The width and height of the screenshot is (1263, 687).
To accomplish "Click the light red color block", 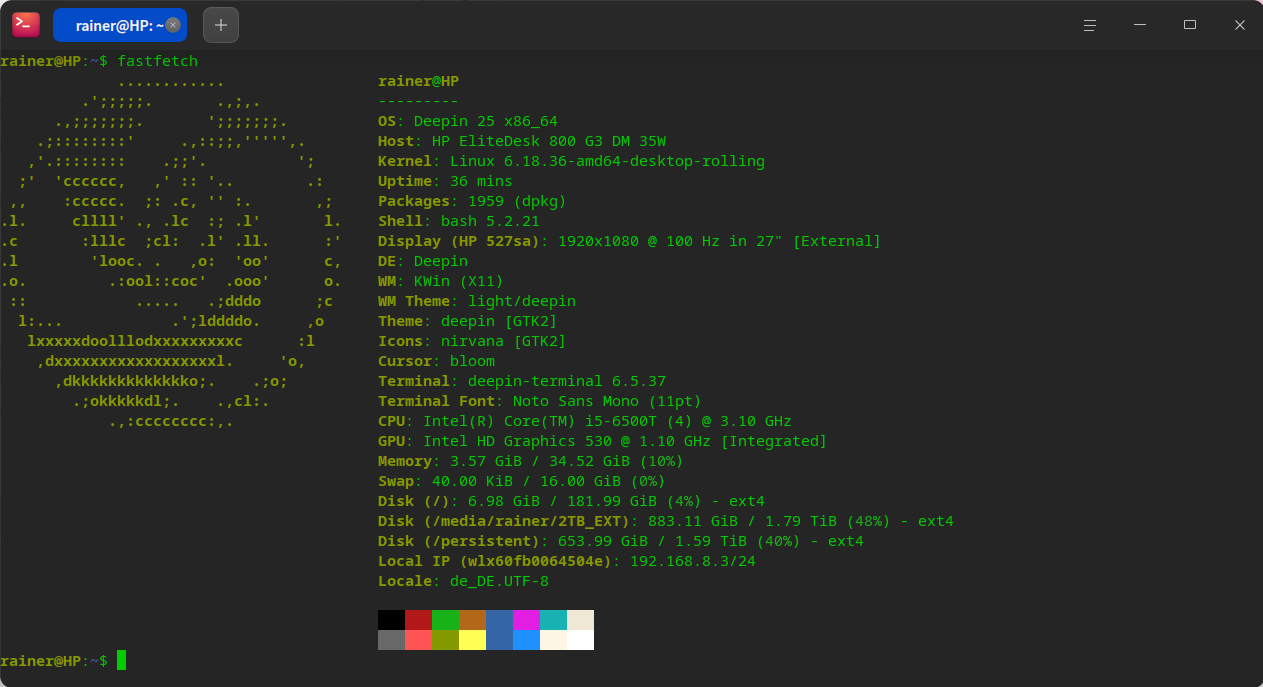I will click(x=418, y=640).
